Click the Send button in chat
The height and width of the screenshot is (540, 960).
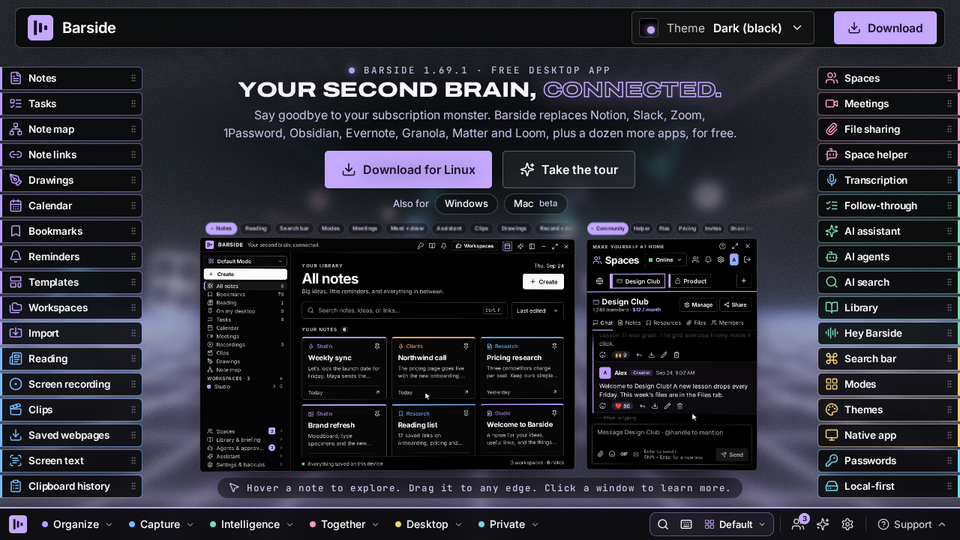click(x=732, y=455)
